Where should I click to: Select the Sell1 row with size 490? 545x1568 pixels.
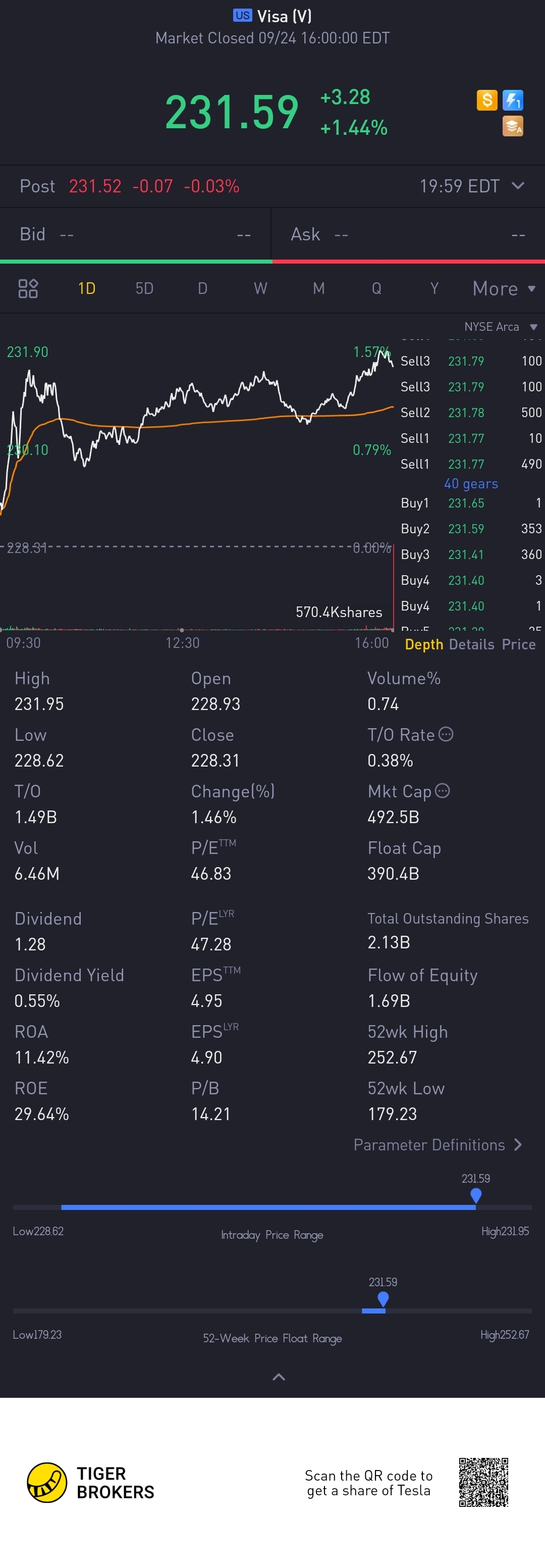tap(471, 464)
